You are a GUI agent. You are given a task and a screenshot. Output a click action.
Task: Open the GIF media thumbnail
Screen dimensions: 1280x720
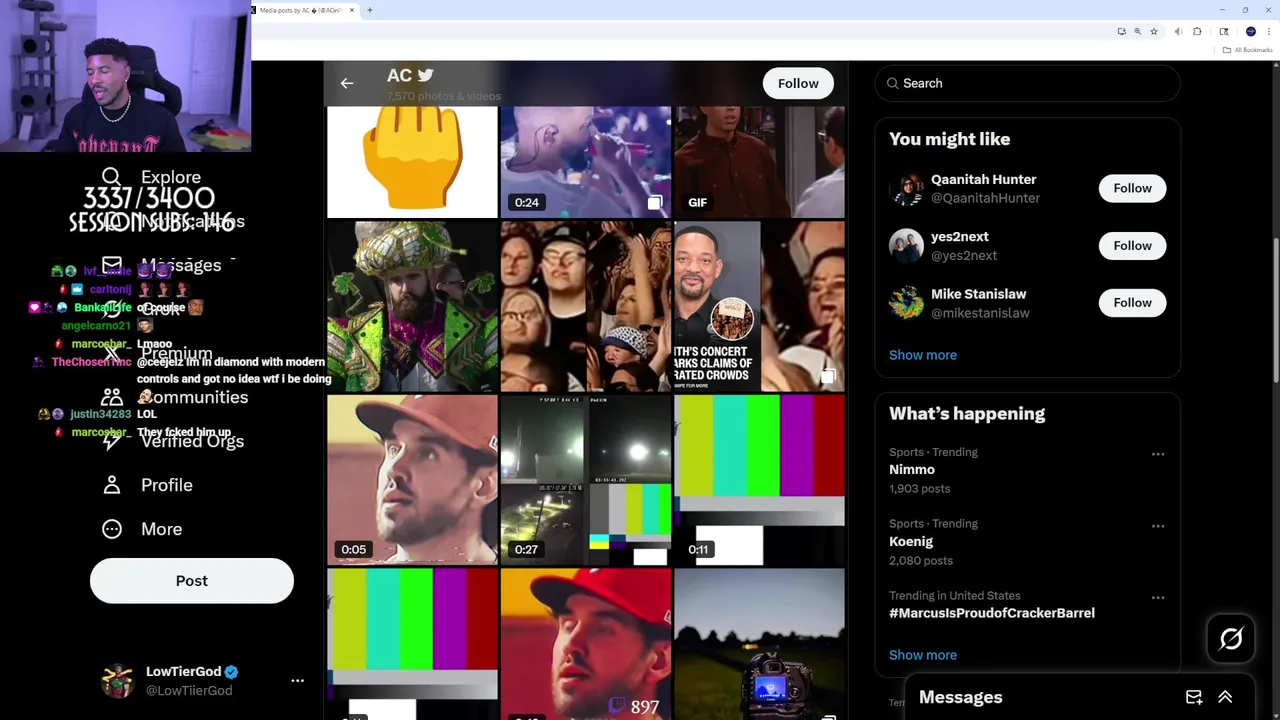click(760, 162)
